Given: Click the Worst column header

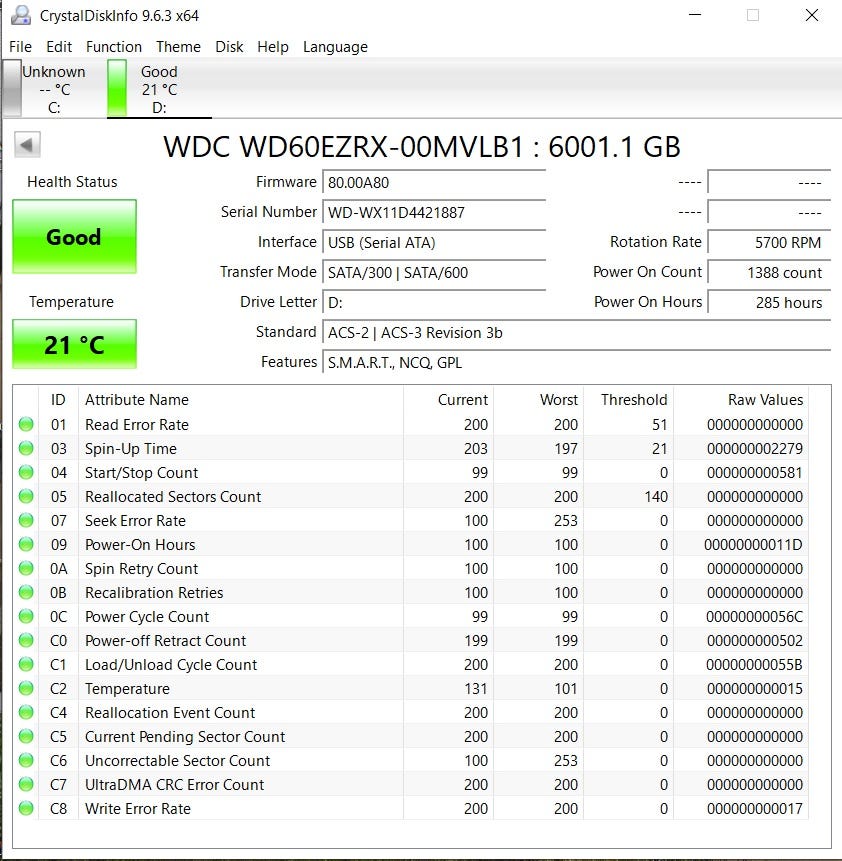Looking at the screenshot, I should pos(538,400).
